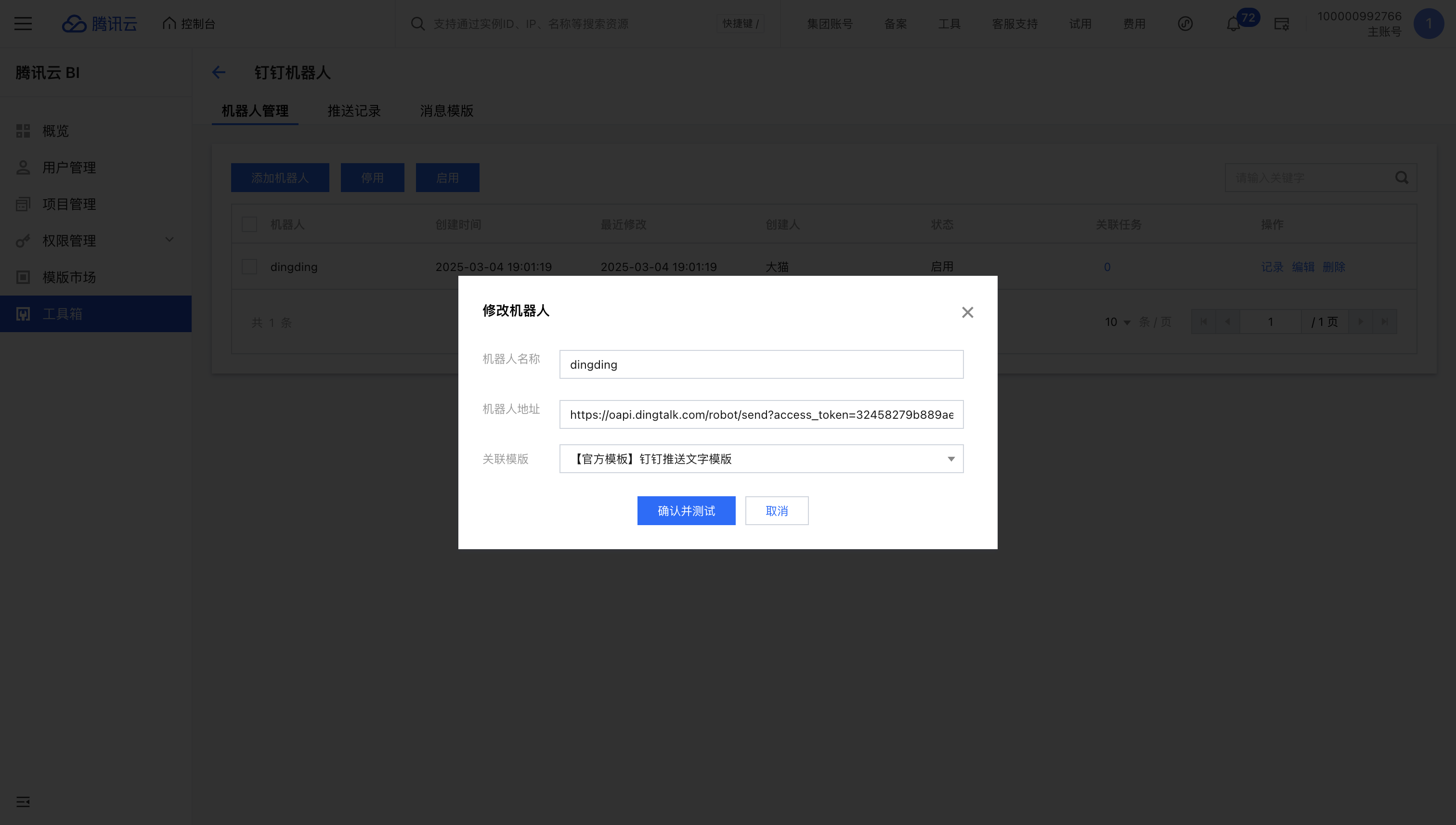
Task: Click the hamburger menu icon
Action: tap(23, 24)
